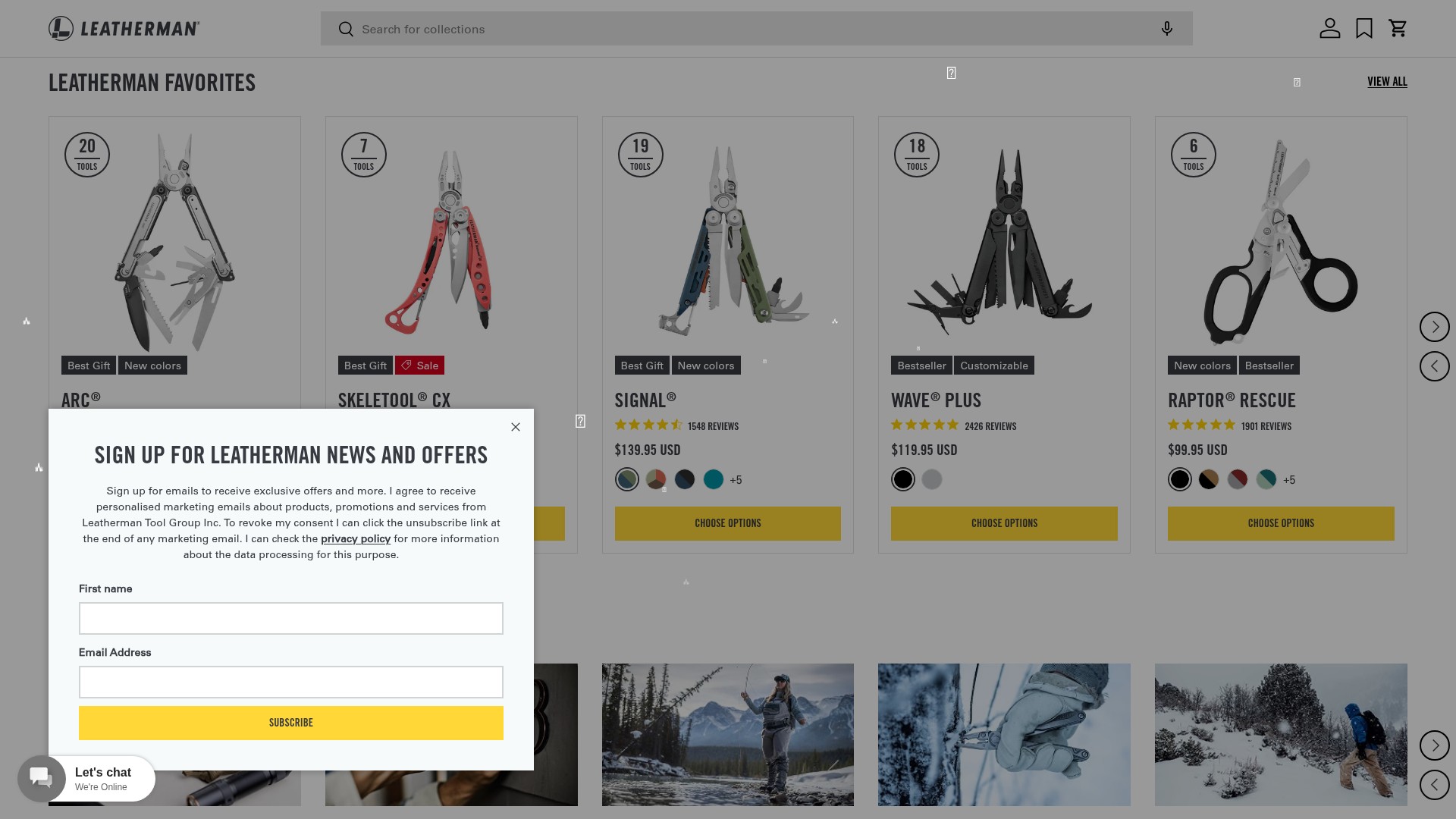Open the fly-fishing woman photo
This screenshot has height=819, width=1456.
coord(728,735)
